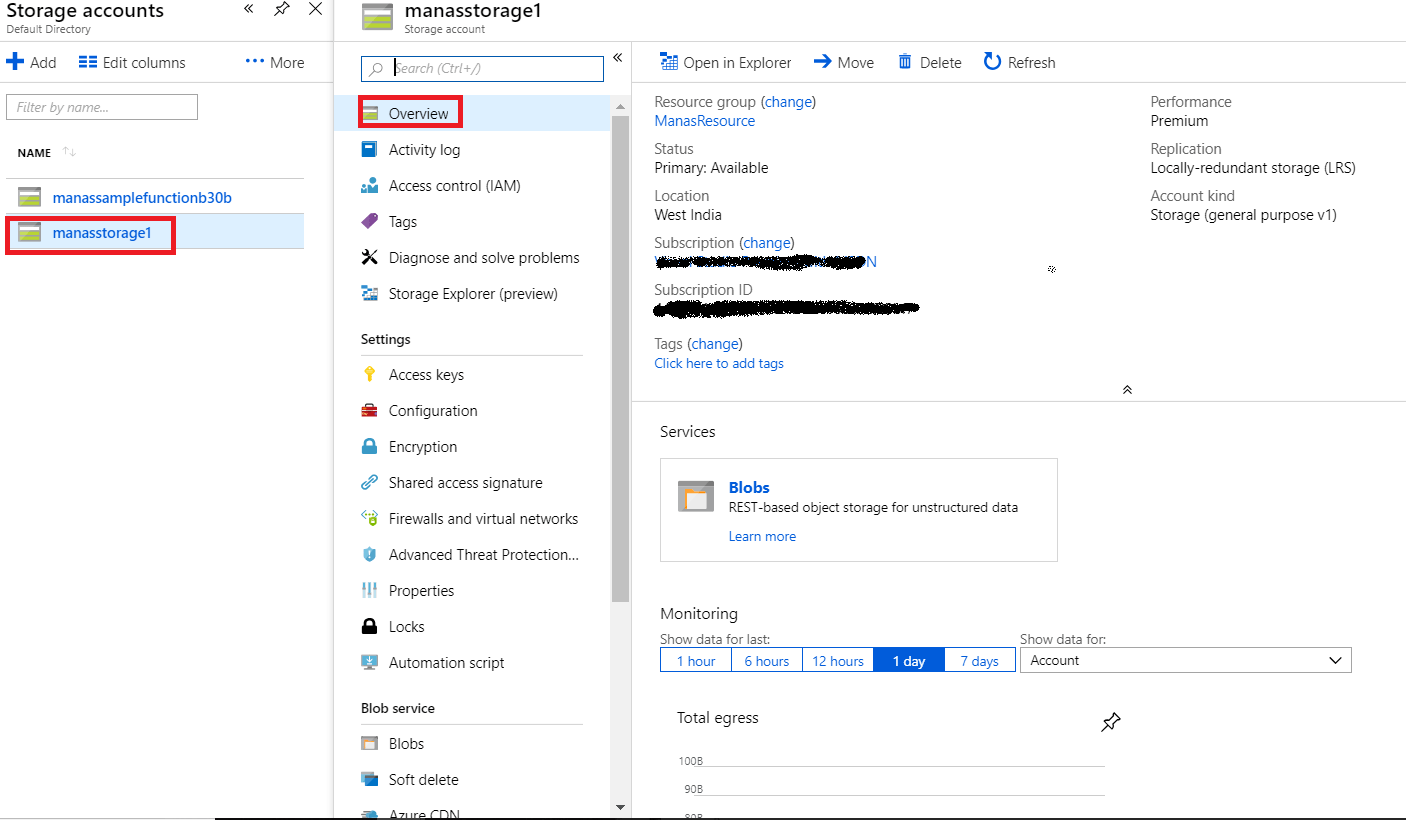Select the 6 hours time range
This screenshot has height=820, width=1406.
(767, 660)
